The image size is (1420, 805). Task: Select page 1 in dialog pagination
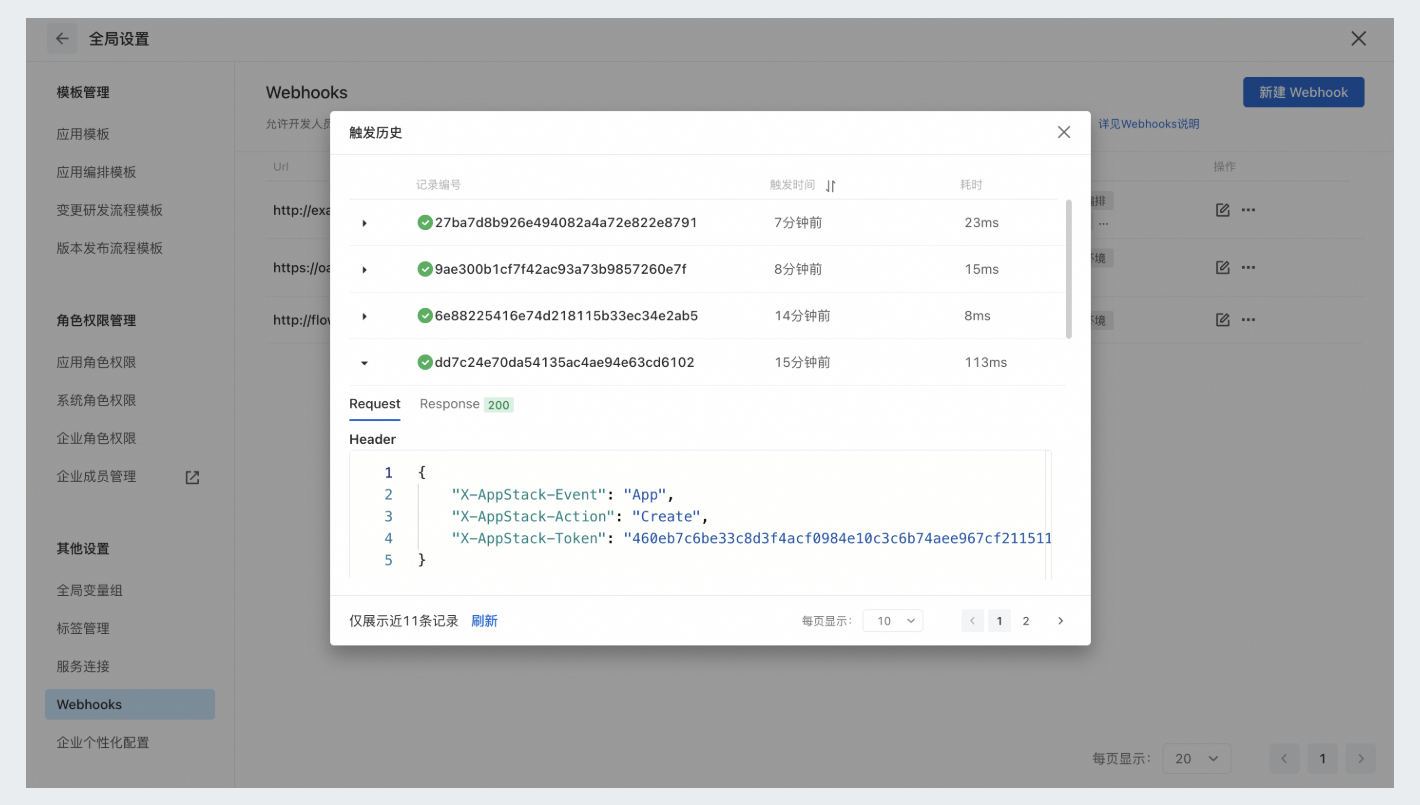(999, 621)
